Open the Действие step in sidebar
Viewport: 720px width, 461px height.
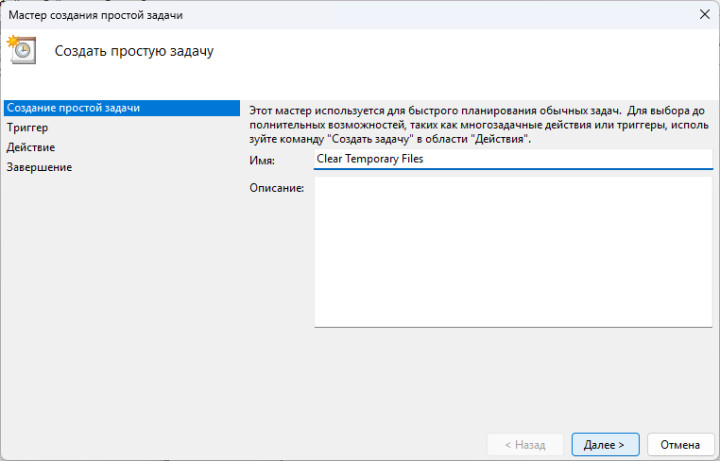pyautogui.click(x=31, y=147)
